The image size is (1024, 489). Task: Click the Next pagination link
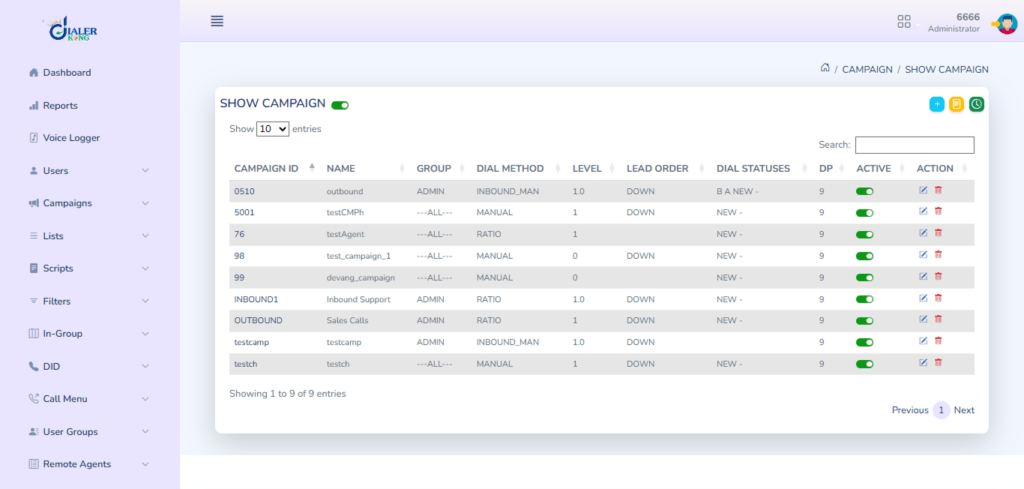964,410
